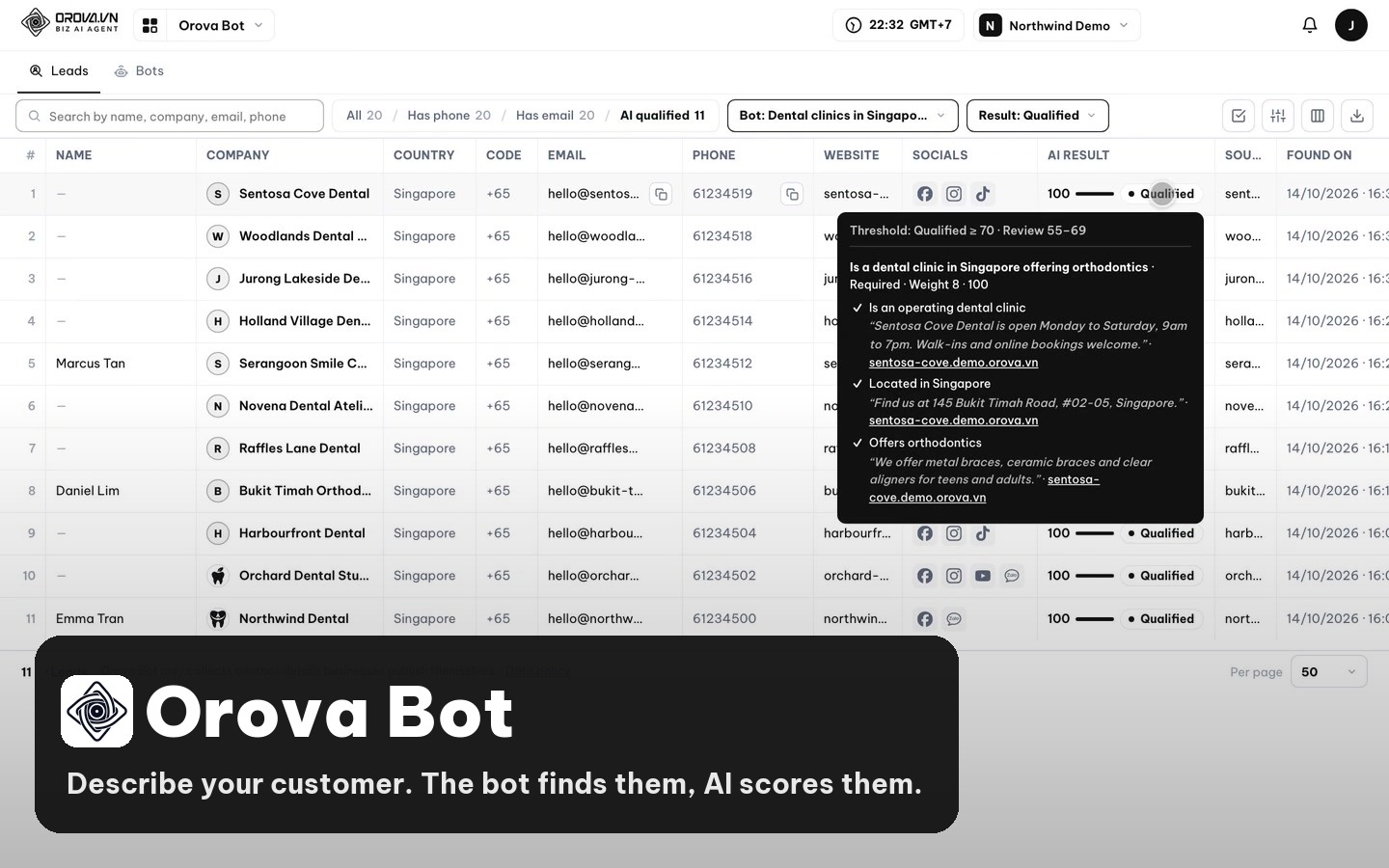Open the Result: Qualified filter dropdown

1037,116
